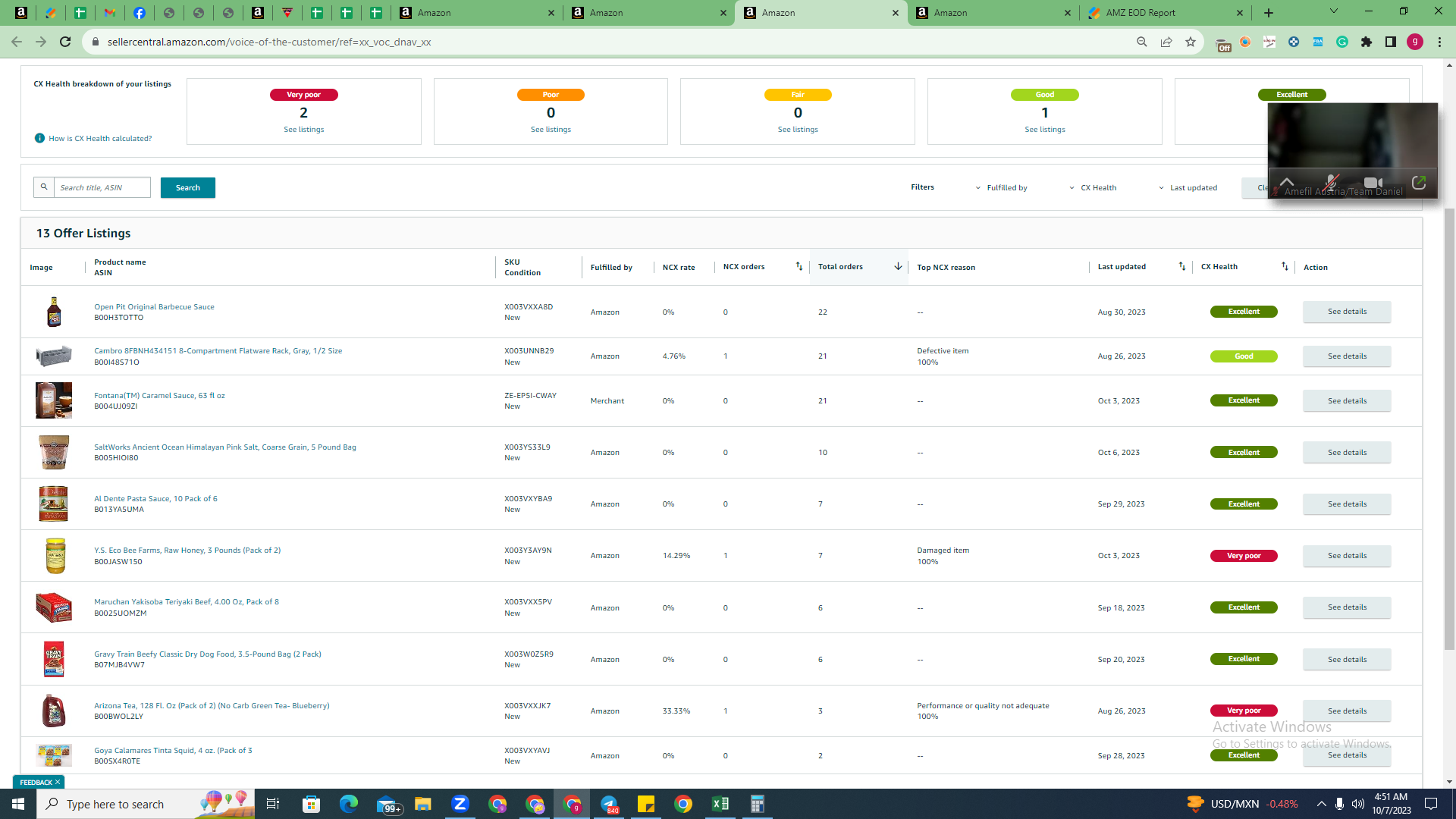Open Al Dente Pasta Sauce product link
This screenshot has height=819, width=1456.
pyautogui.click(x=155, y=499)
